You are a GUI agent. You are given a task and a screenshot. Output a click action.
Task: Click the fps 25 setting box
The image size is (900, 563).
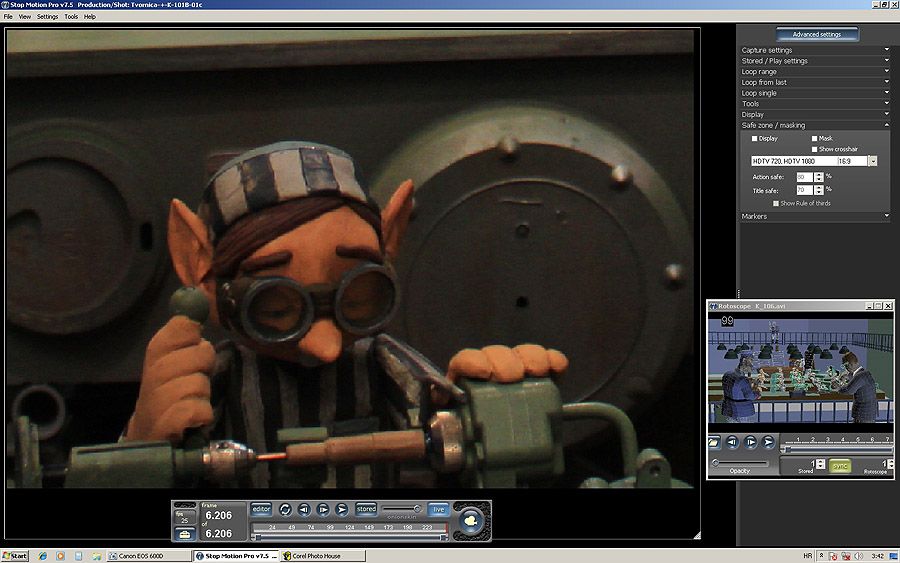(184, 518)
